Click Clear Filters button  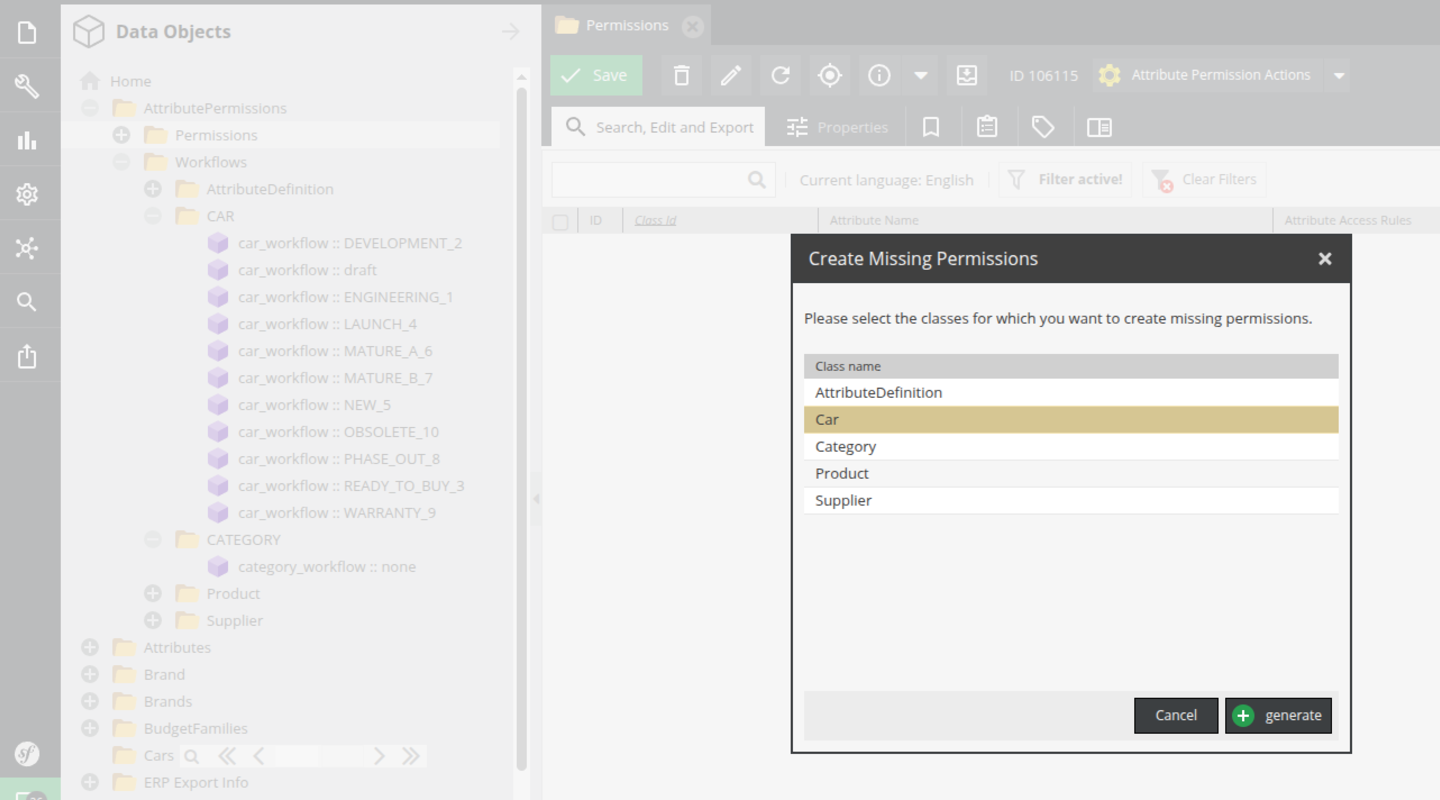click(1204, 180)
